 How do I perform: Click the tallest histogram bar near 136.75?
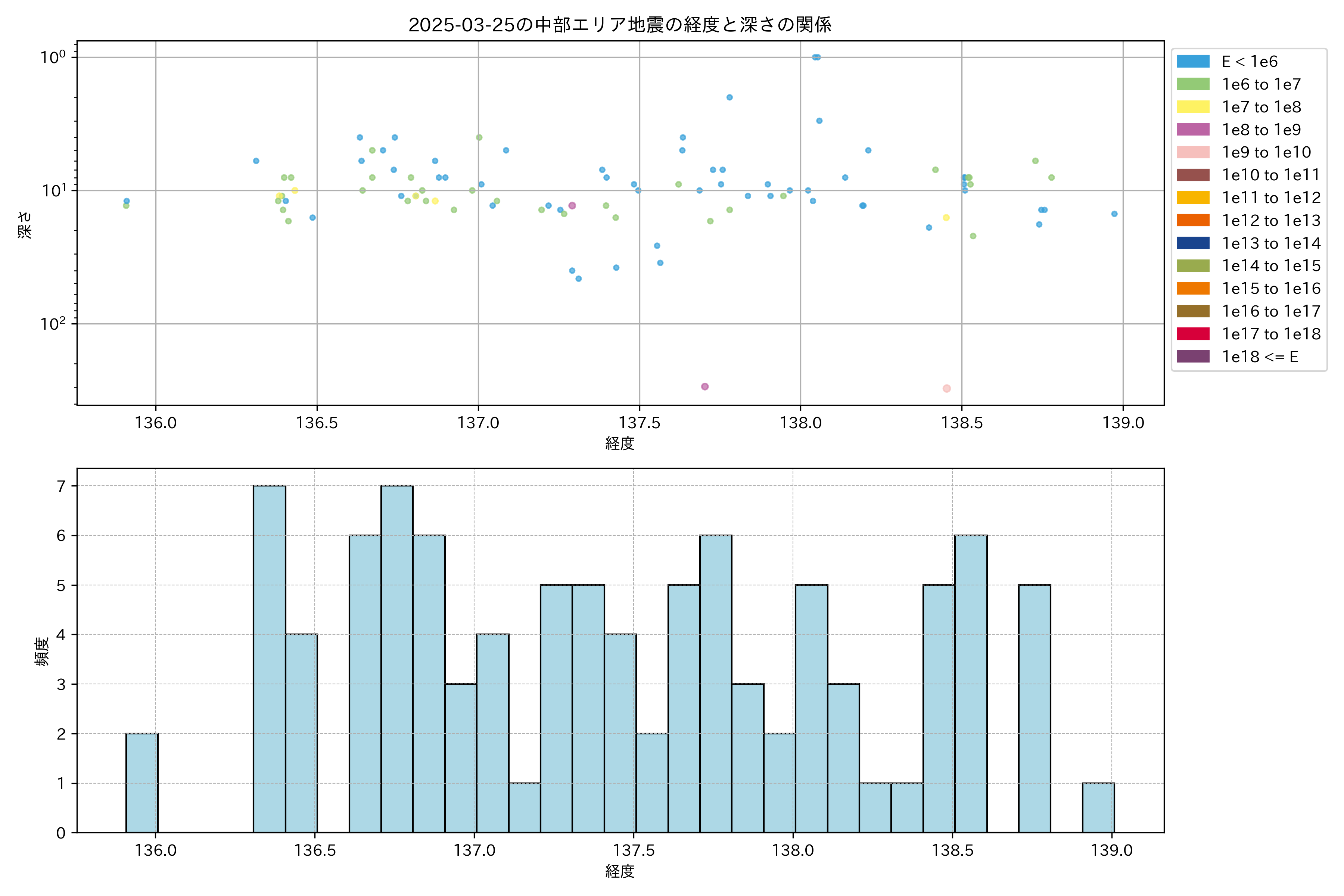(x=397, y=659)
